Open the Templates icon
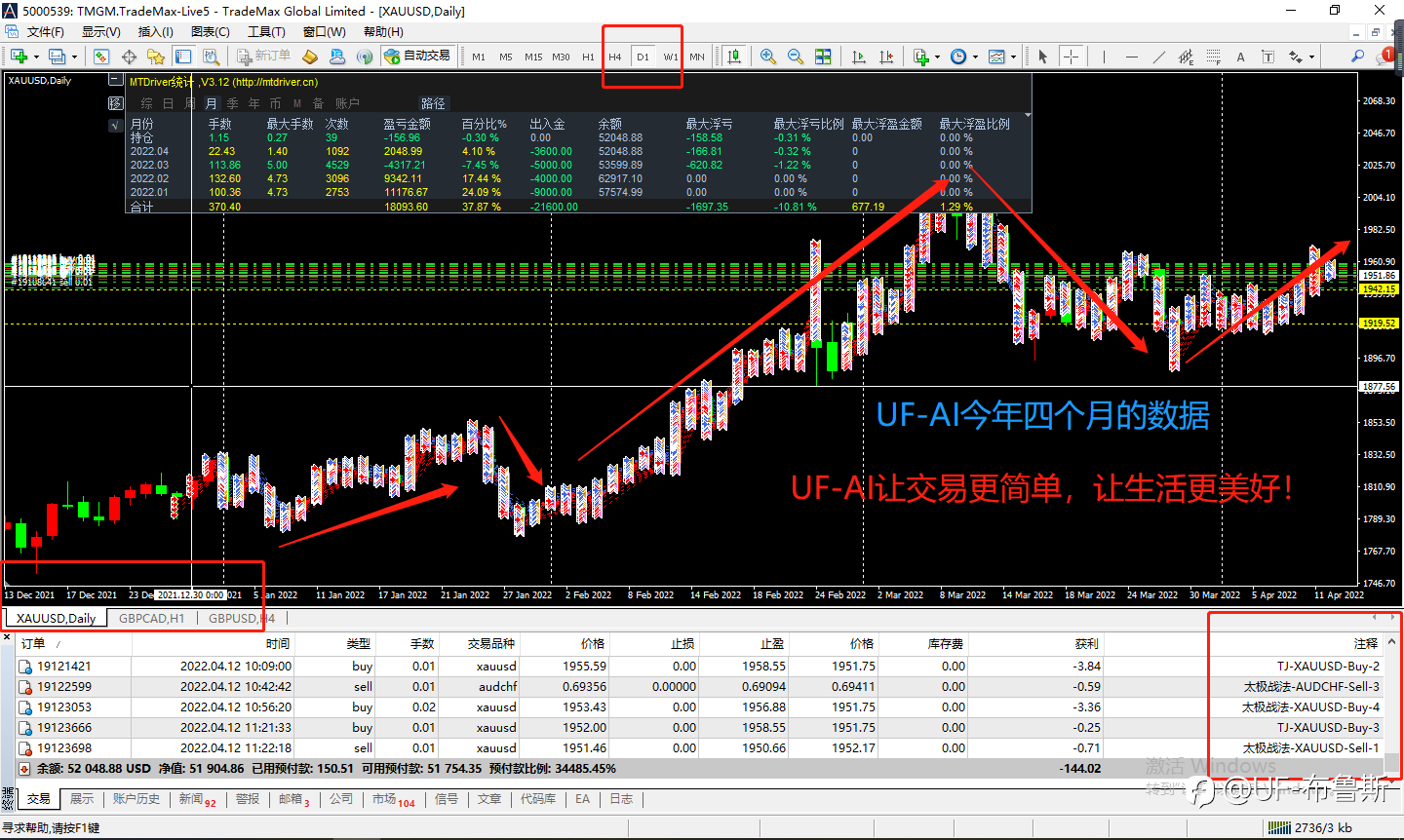The width and height of the screenshot is (1404, 840). click(996, 57)
